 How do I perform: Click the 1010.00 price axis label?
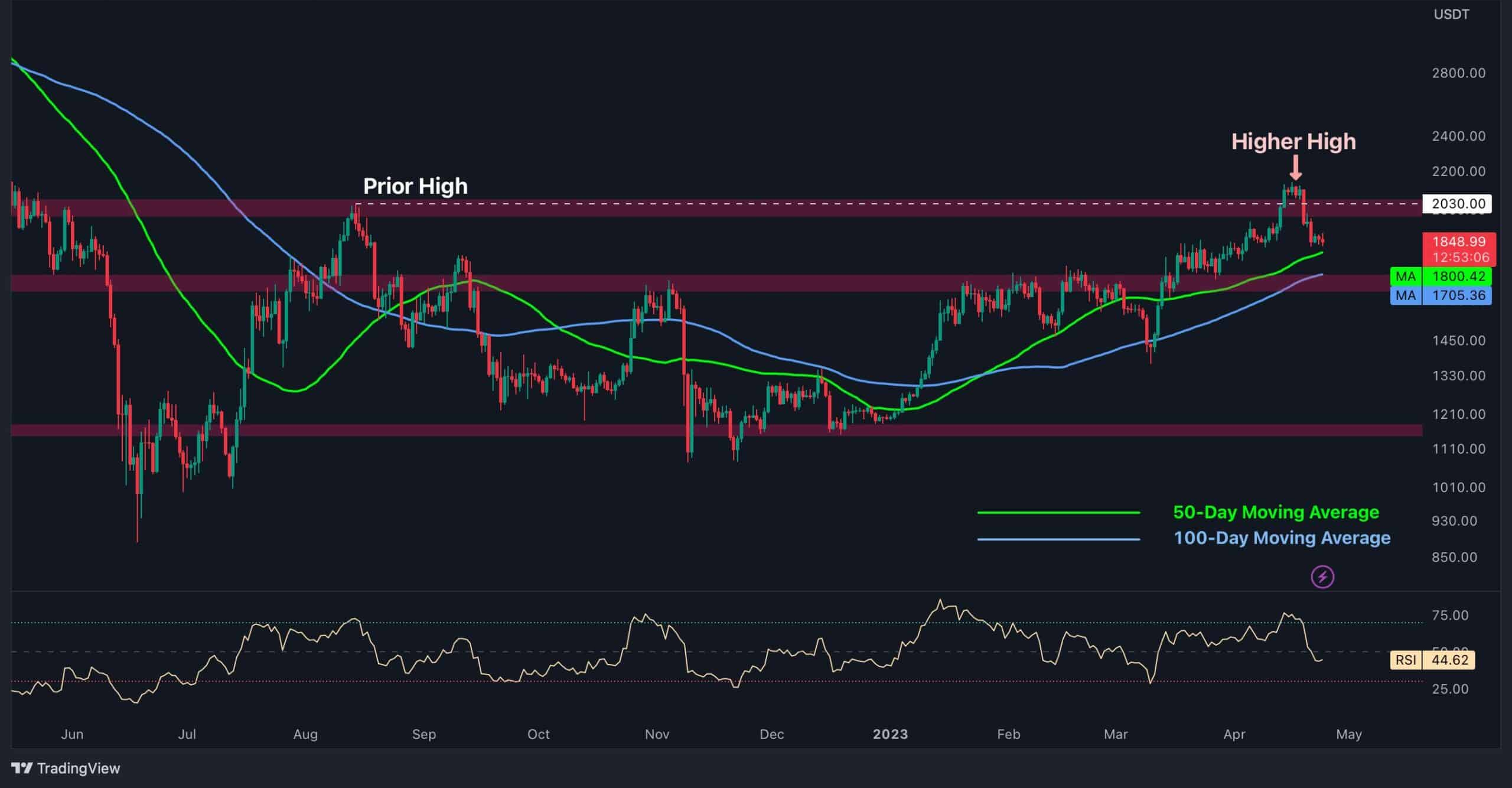(1458, 487)
